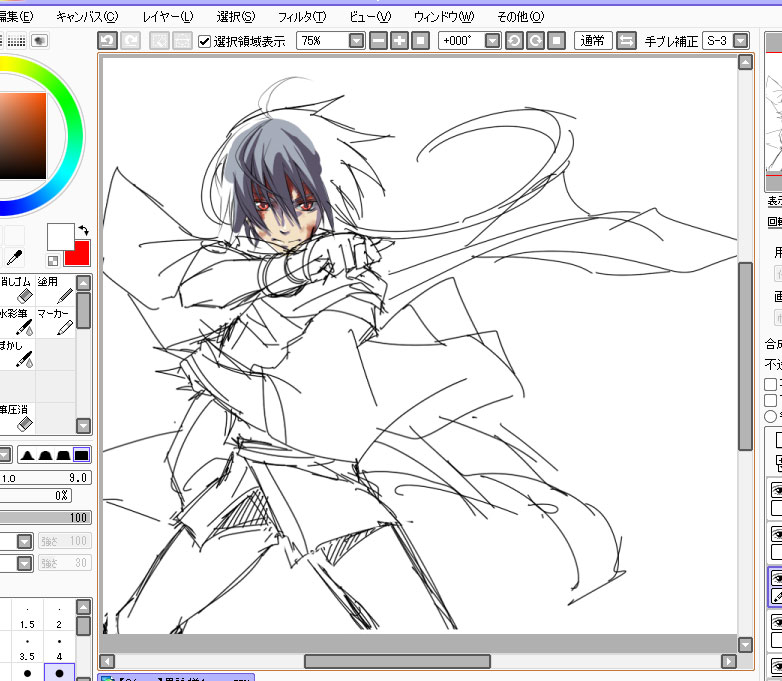Viewport: 782px width, 681px height.
Task: Choose the second rounded brush edge shape
Action: (x=45, y=455)
